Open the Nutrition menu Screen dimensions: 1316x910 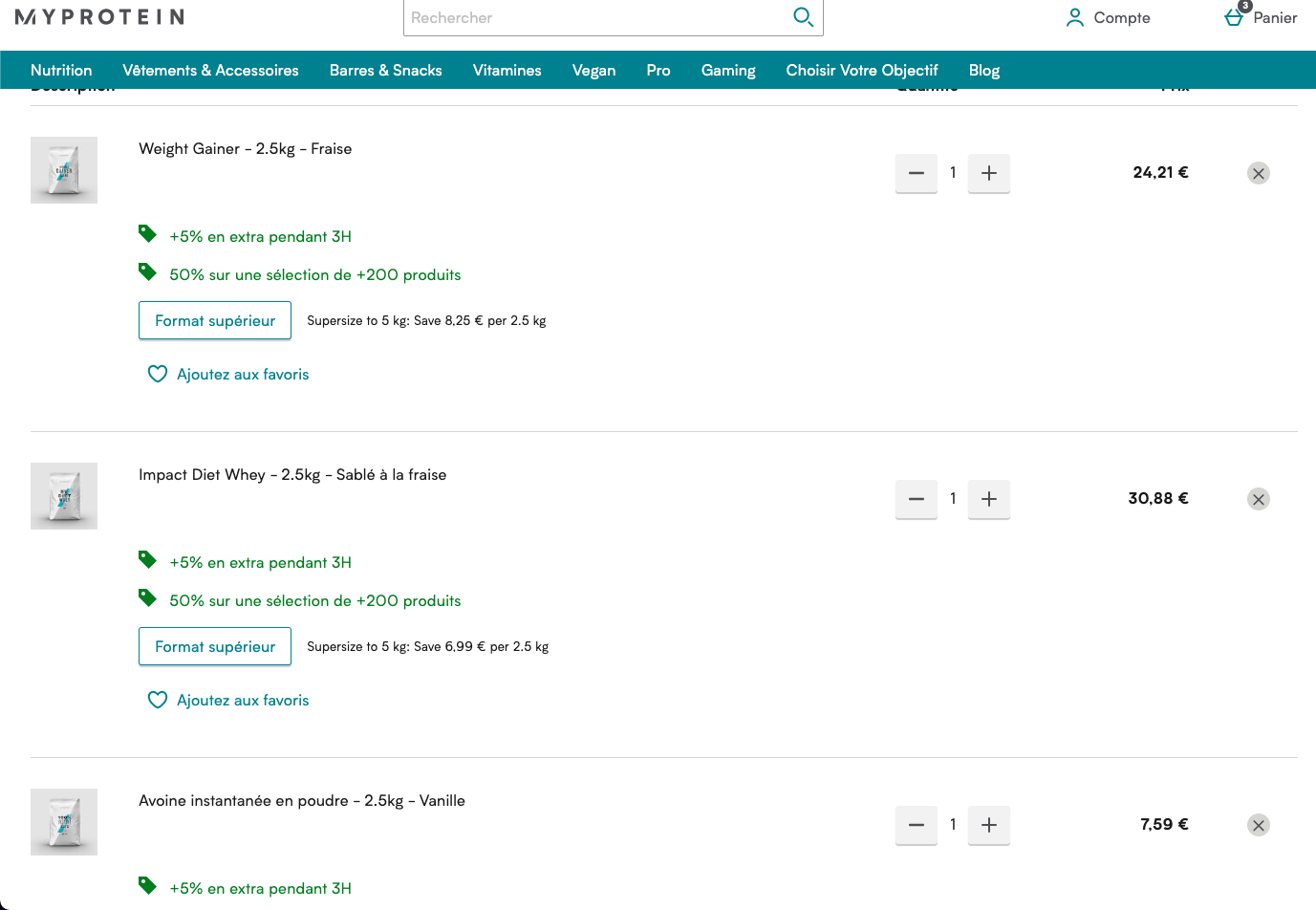click(61, 70)
